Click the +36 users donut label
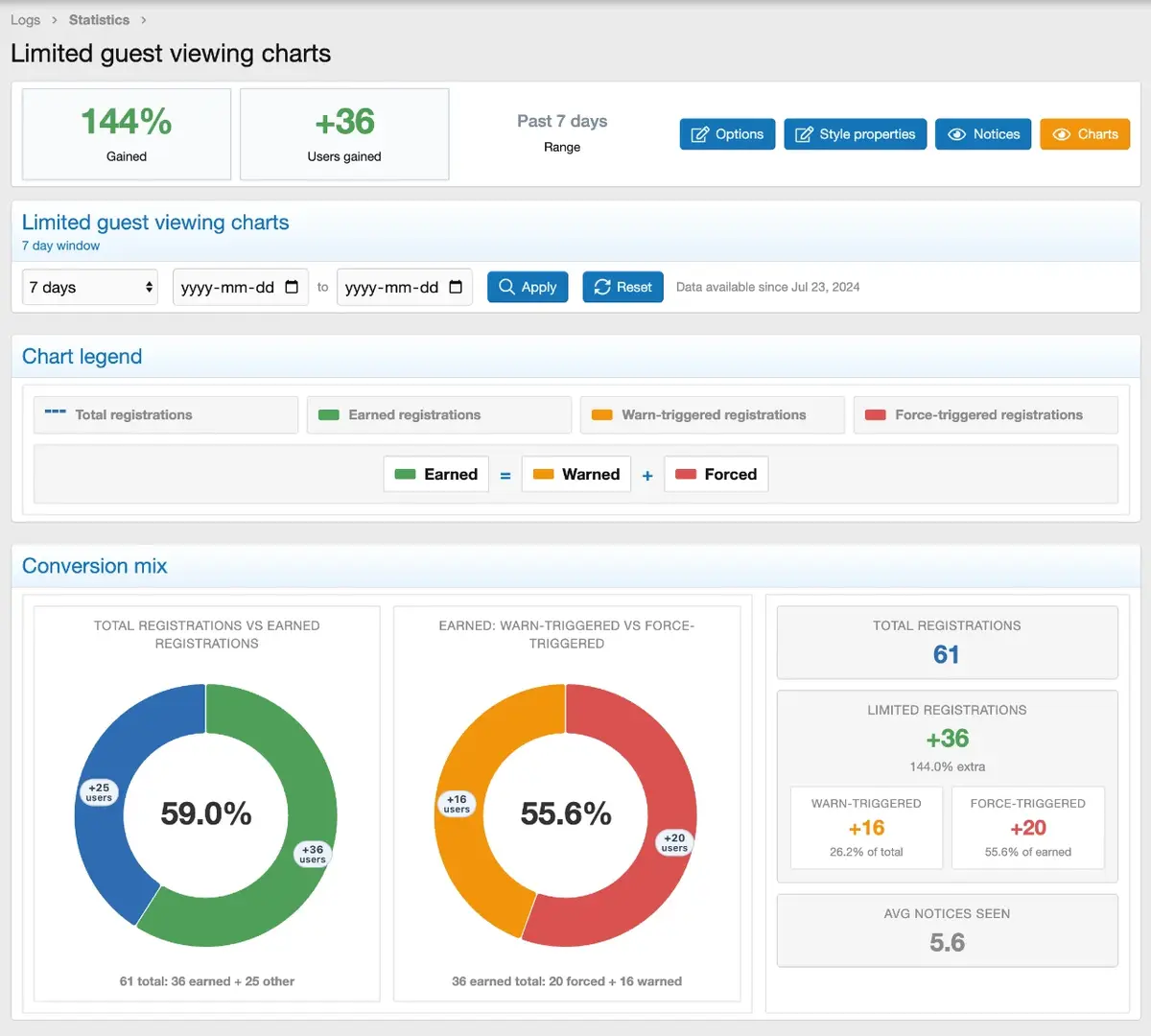The image size is (1151, 1036). click(x=313, y=854)
